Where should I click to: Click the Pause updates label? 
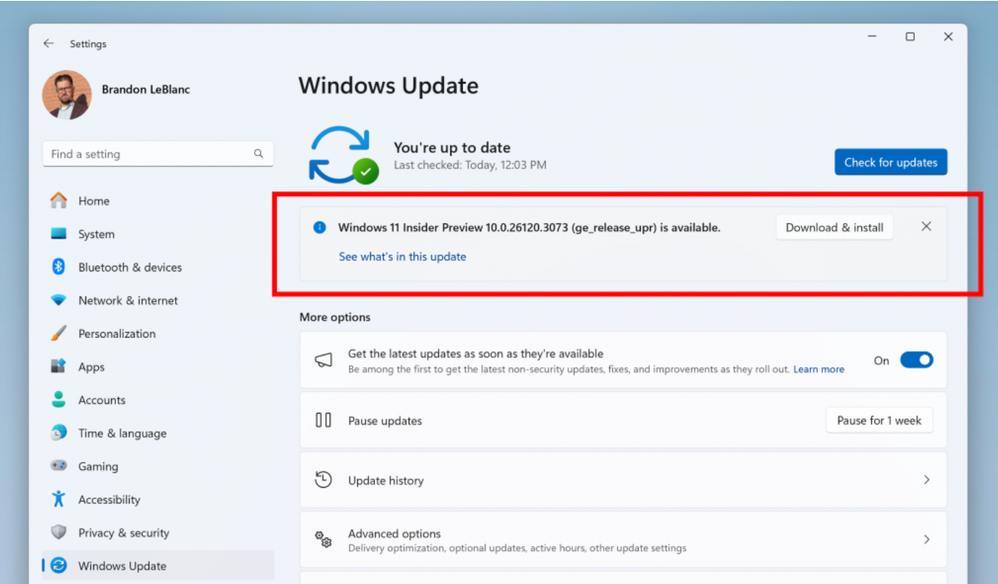[385, 421]
